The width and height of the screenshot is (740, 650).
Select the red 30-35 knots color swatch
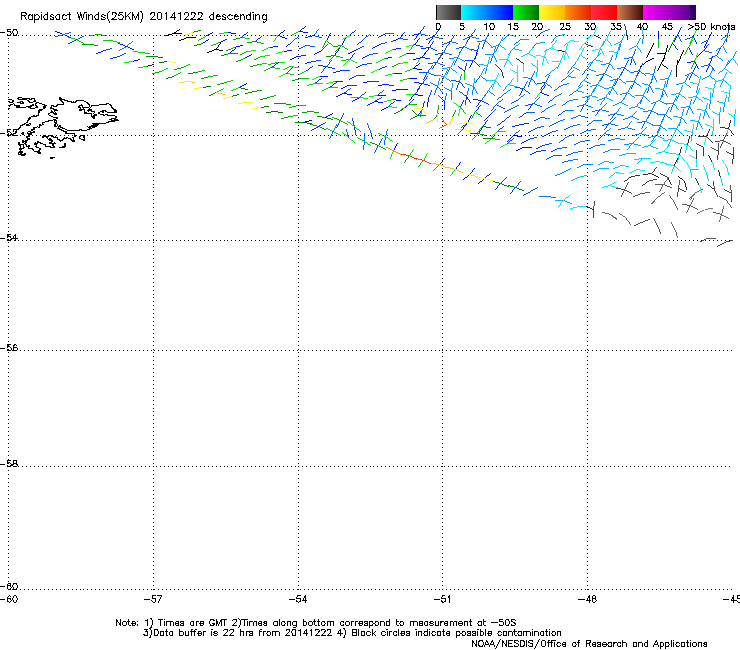(604, 12)
